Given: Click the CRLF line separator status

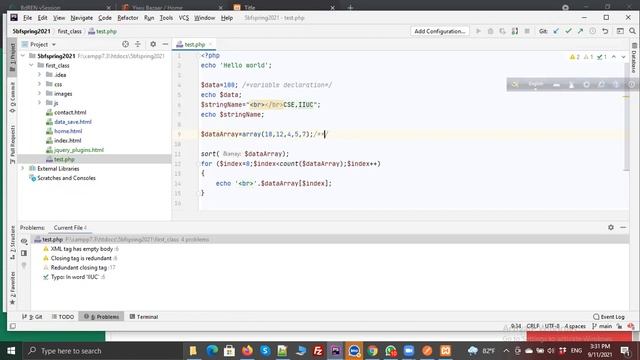Looking at the screenshot, I should pyautogui.click(x=533, y=326).
